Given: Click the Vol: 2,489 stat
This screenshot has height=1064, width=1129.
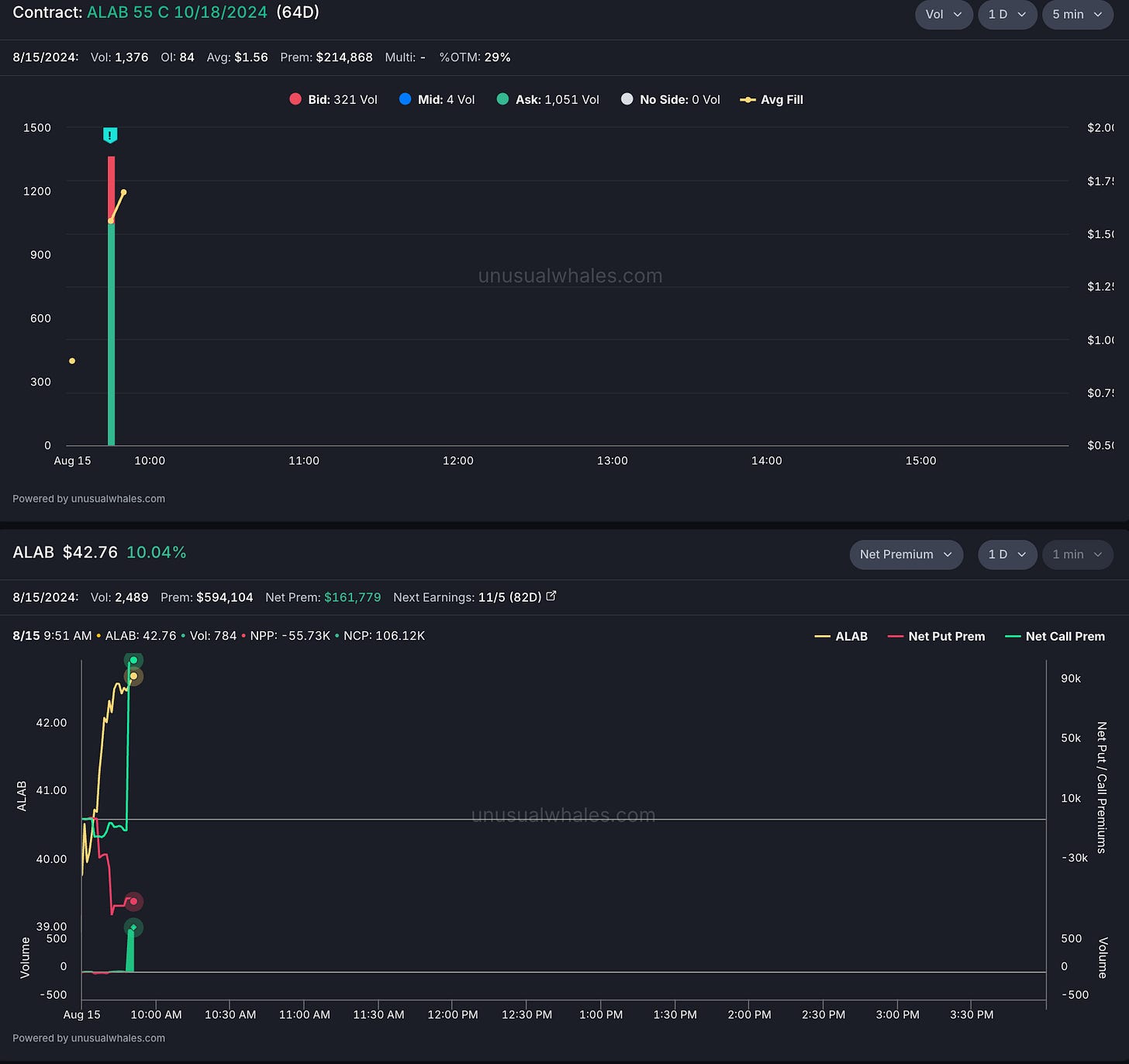Looking at the screenshot, I should click(x=119, y=597).
